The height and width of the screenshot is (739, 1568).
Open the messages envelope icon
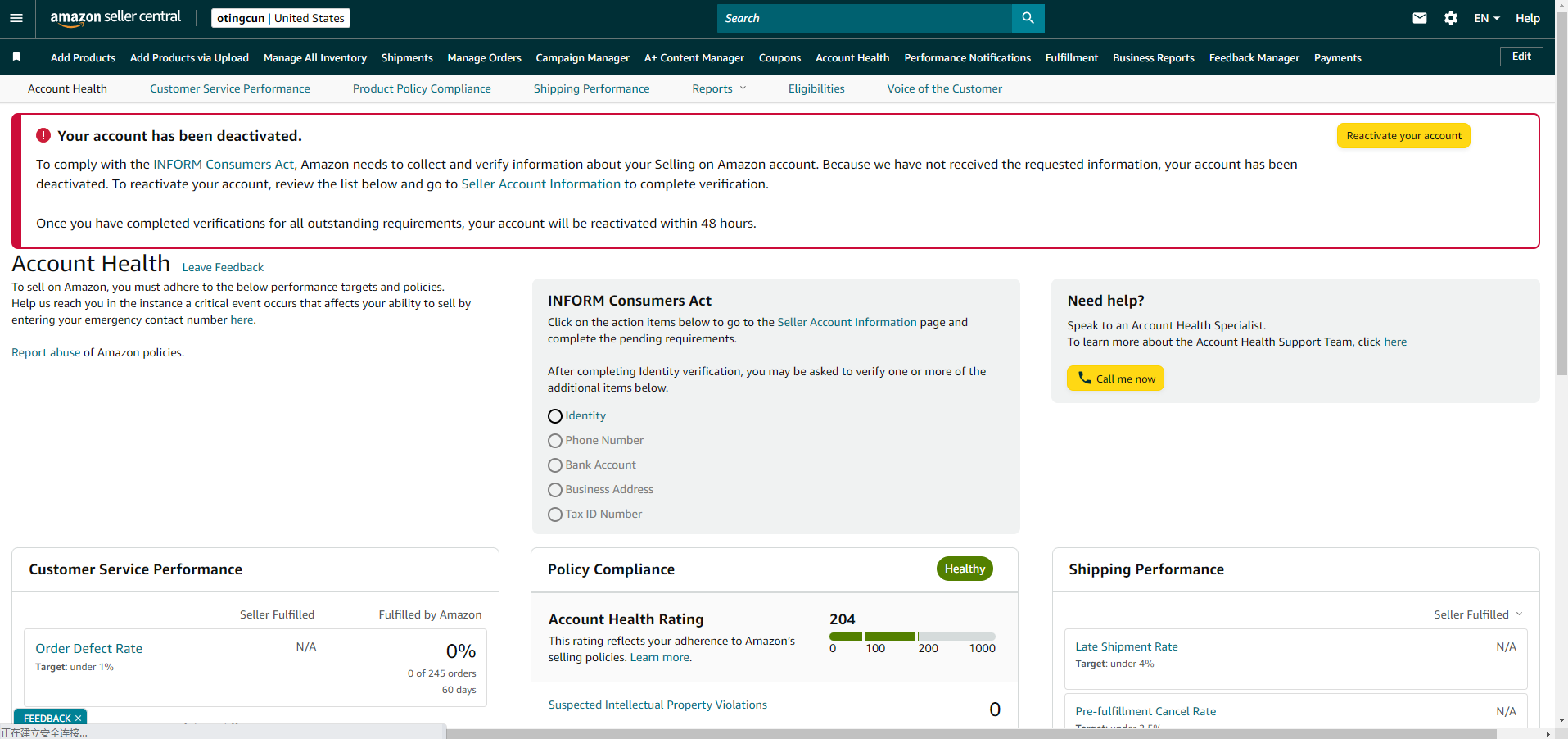click(1420, 18)
